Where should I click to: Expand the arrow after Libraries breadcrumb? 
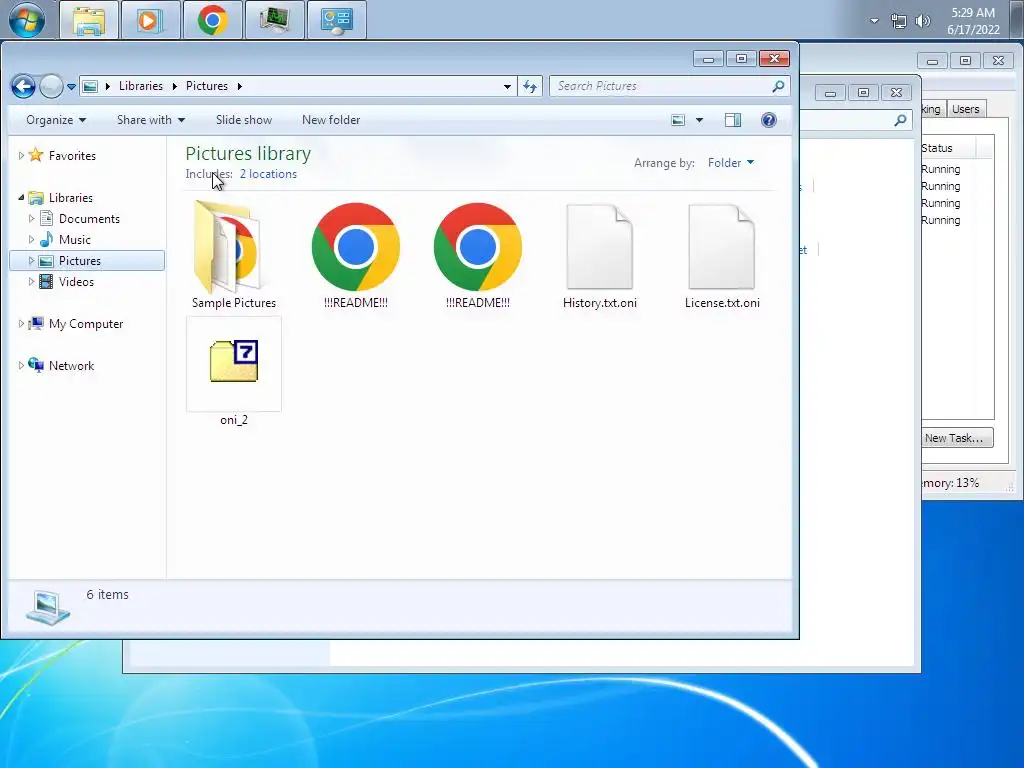tap(174, 86)
